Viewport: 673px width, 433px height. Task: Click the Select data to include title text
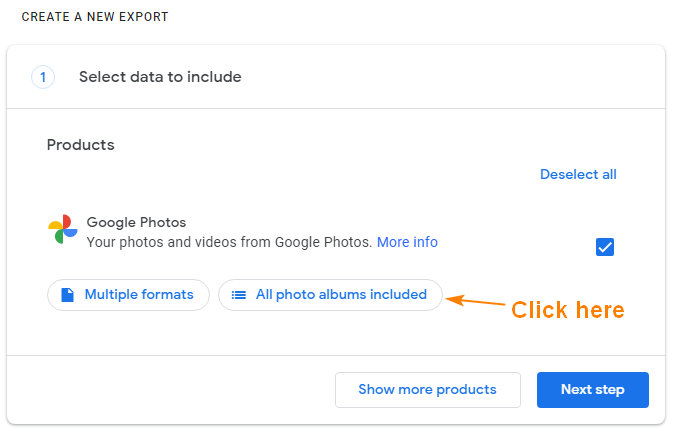[x=160, y=77]
